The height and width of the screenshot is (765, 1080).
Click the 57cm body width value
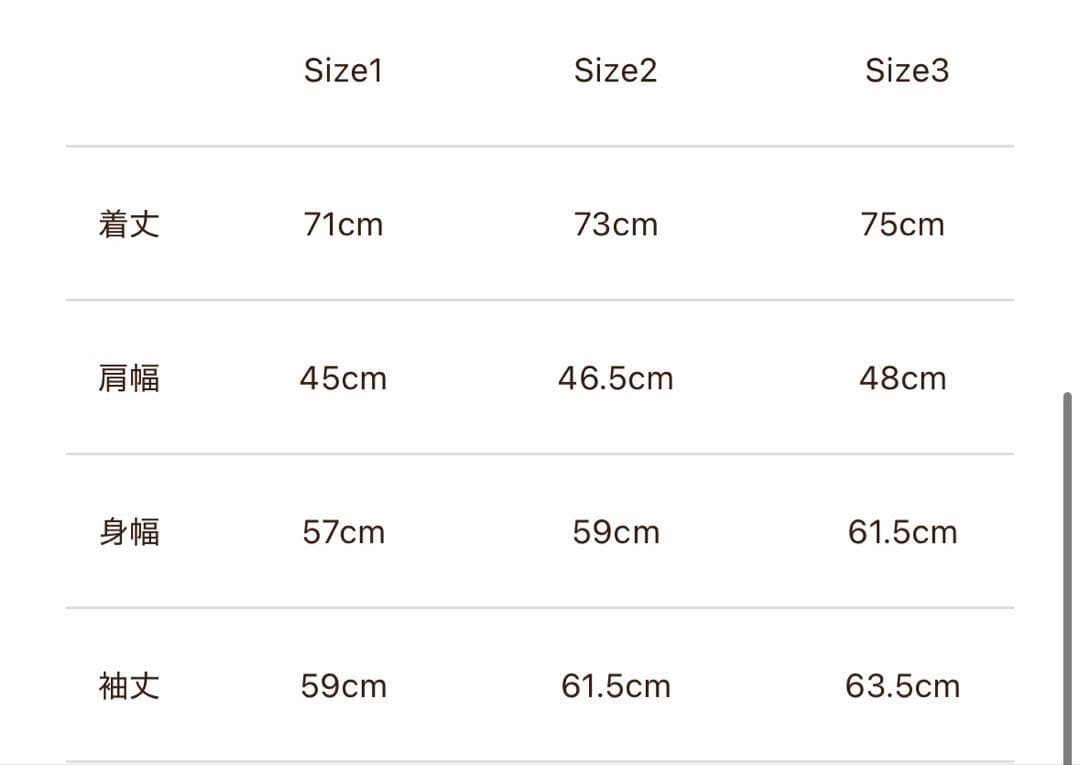343,532
